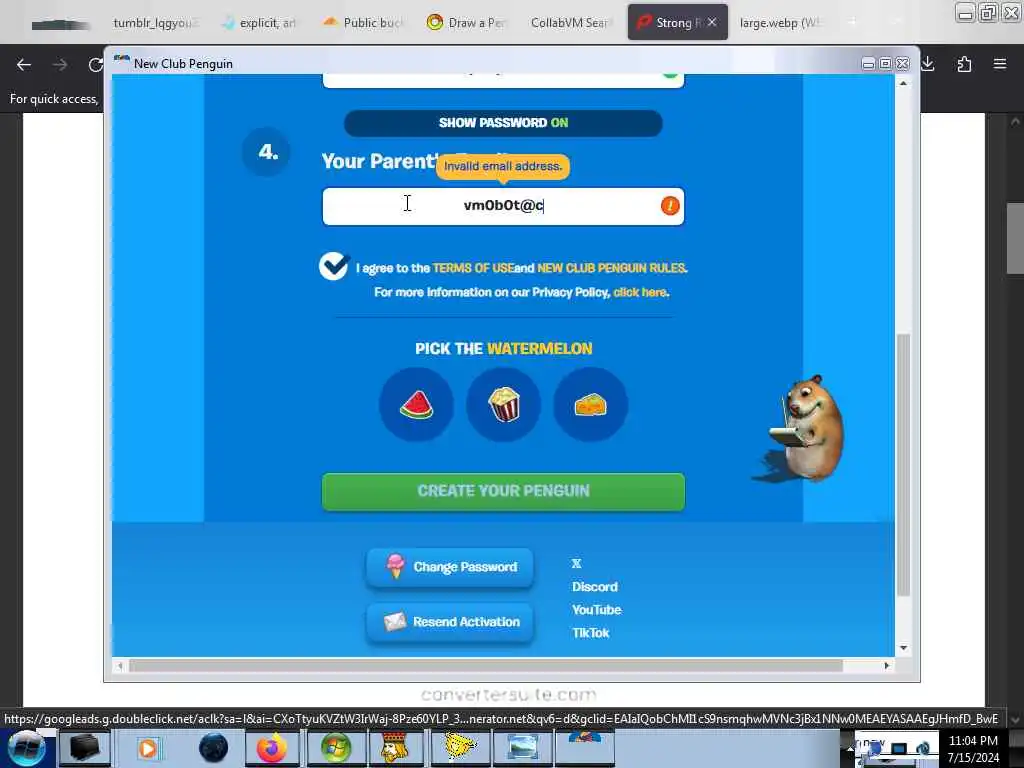This screenshot has height=768, width=1024.
Task: Click the Resend Activation button
Action: pyautogui.click(x=450, y=622)
